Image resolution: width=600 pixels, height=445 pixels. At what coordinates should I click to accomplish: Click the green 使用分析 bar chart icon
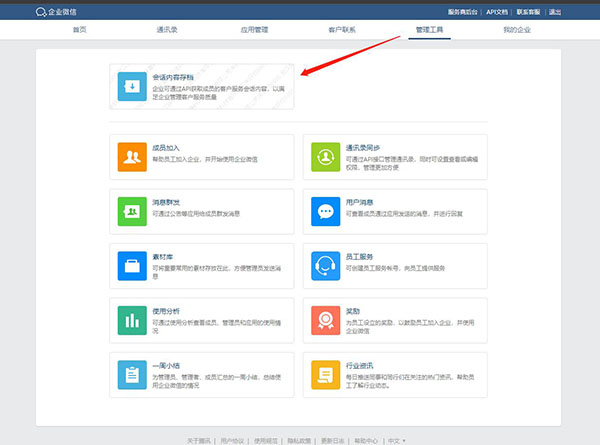click(x=132, y=320)
